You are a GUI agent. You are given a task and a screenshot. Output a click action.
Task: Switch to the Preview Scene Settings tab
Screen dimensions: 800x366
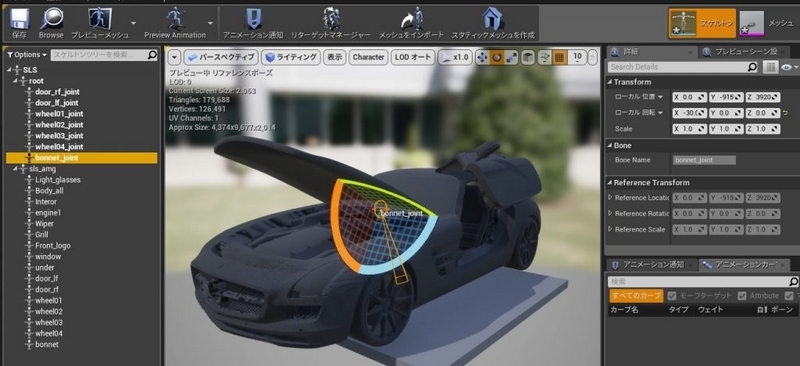(x=744, y=52)
